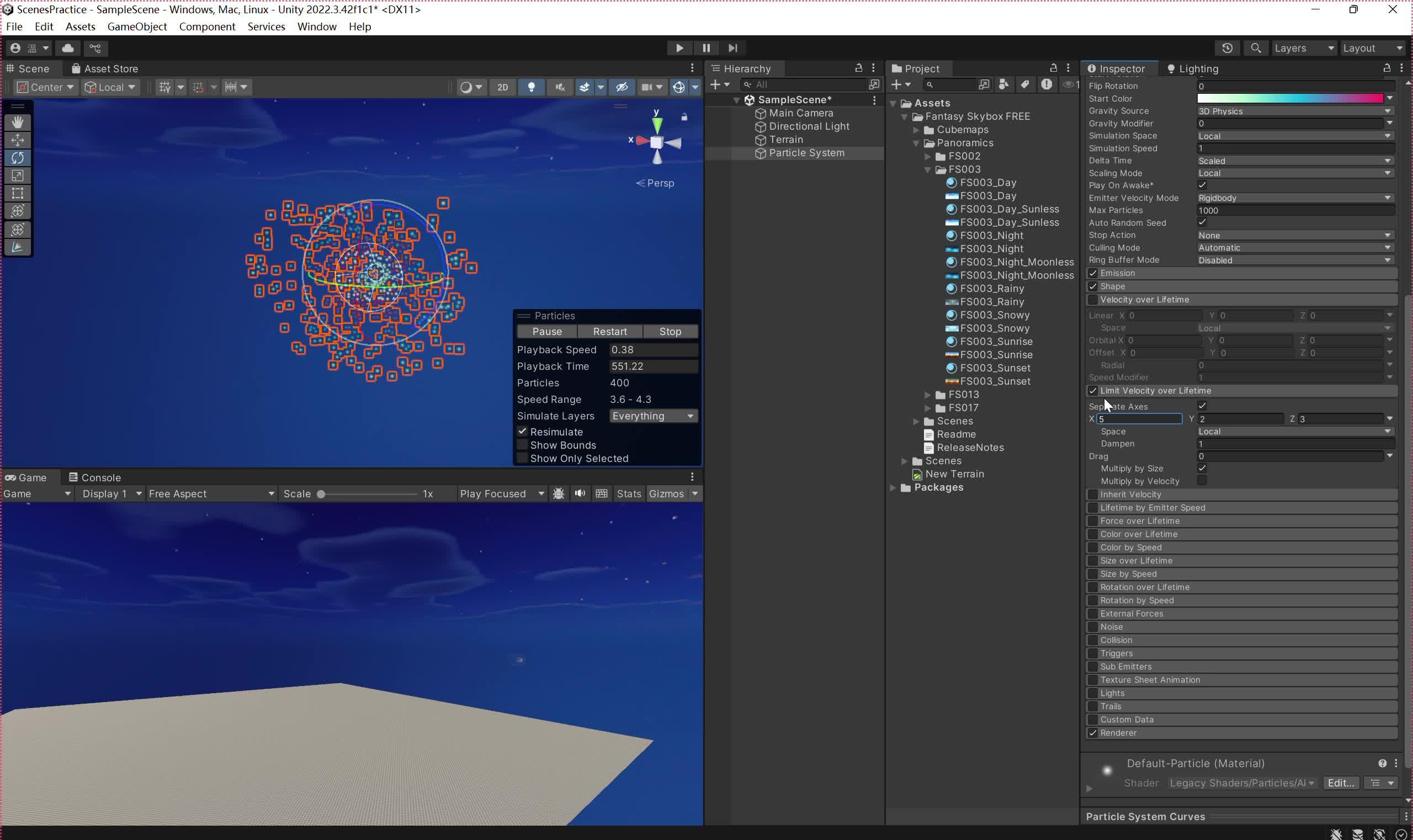Open the GameObject menu

coord(137,26)
